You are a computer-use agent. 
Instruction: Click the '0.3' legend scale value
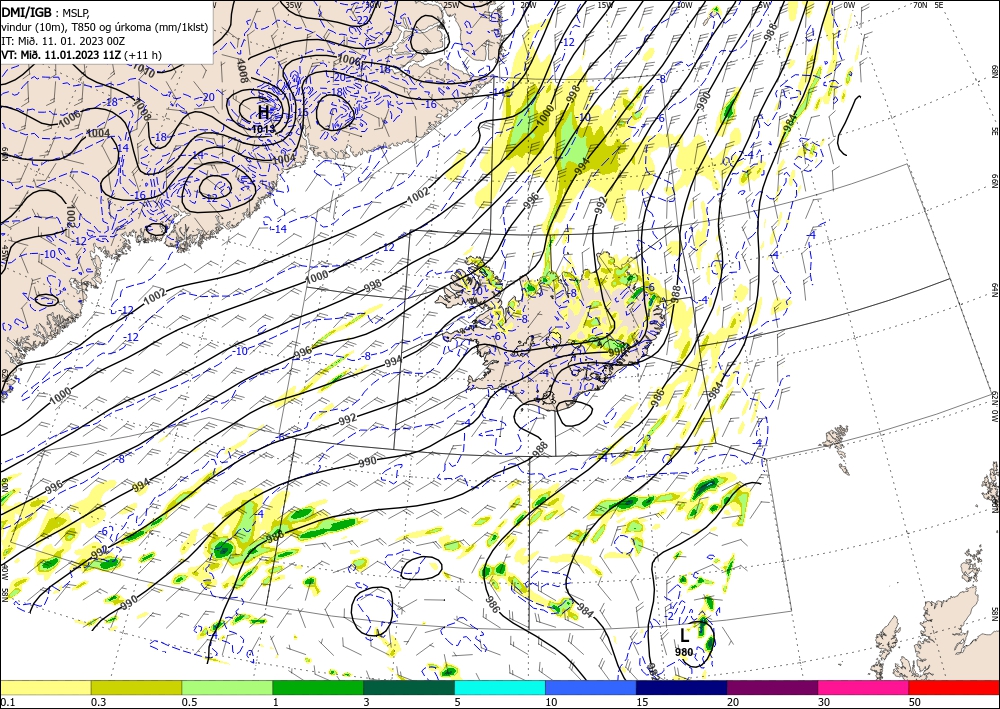(x=98, y=702)
